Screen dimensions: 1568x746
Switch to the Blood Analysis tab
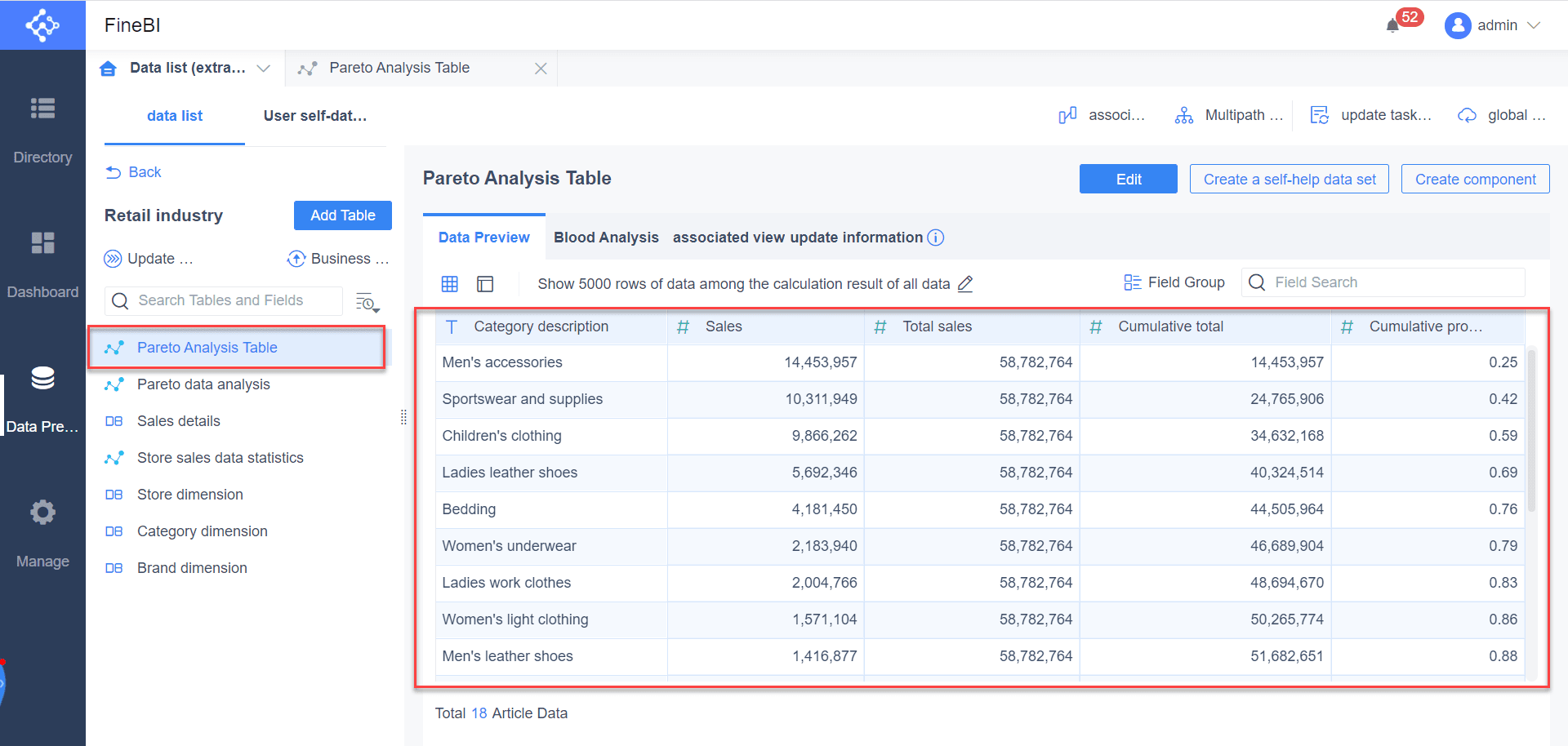[606, 238]
